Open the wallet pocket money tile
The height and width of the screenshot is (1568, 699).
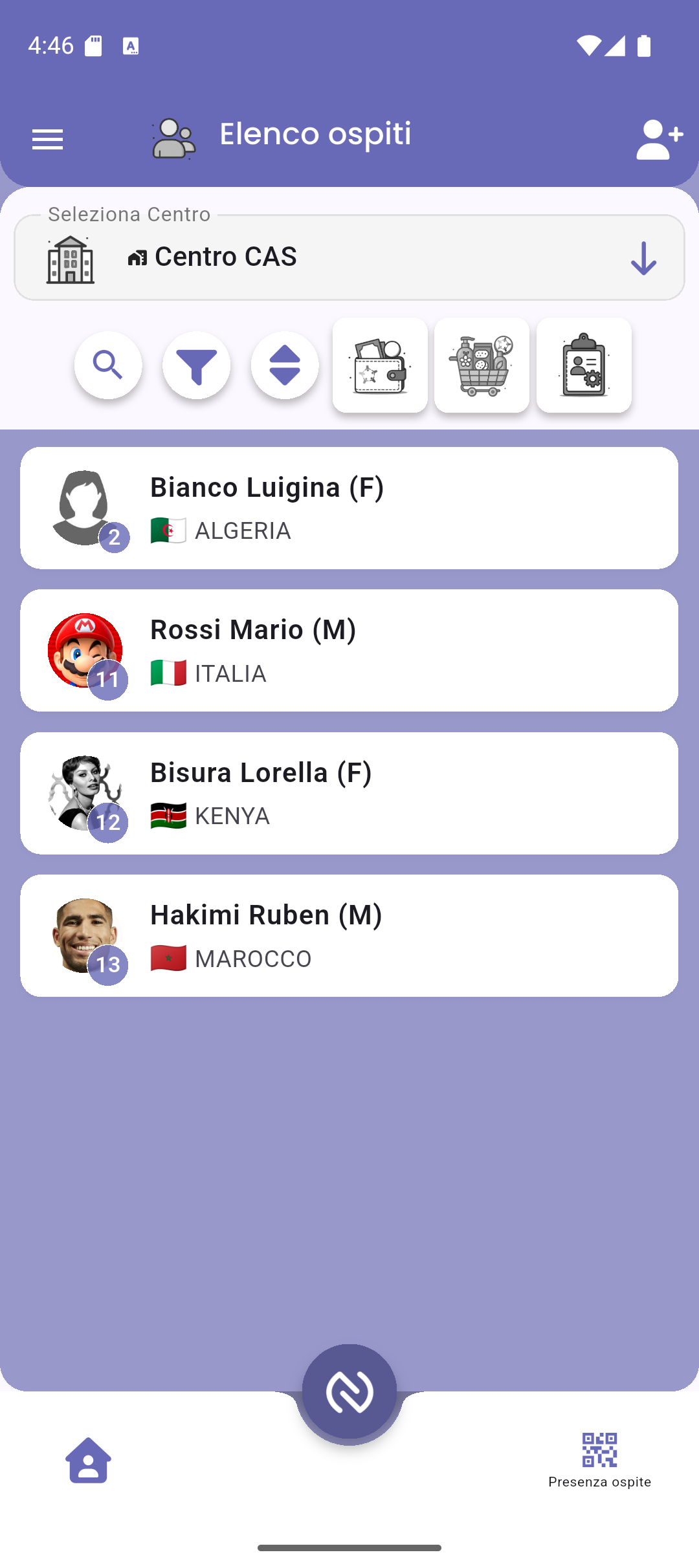point(380,365)
